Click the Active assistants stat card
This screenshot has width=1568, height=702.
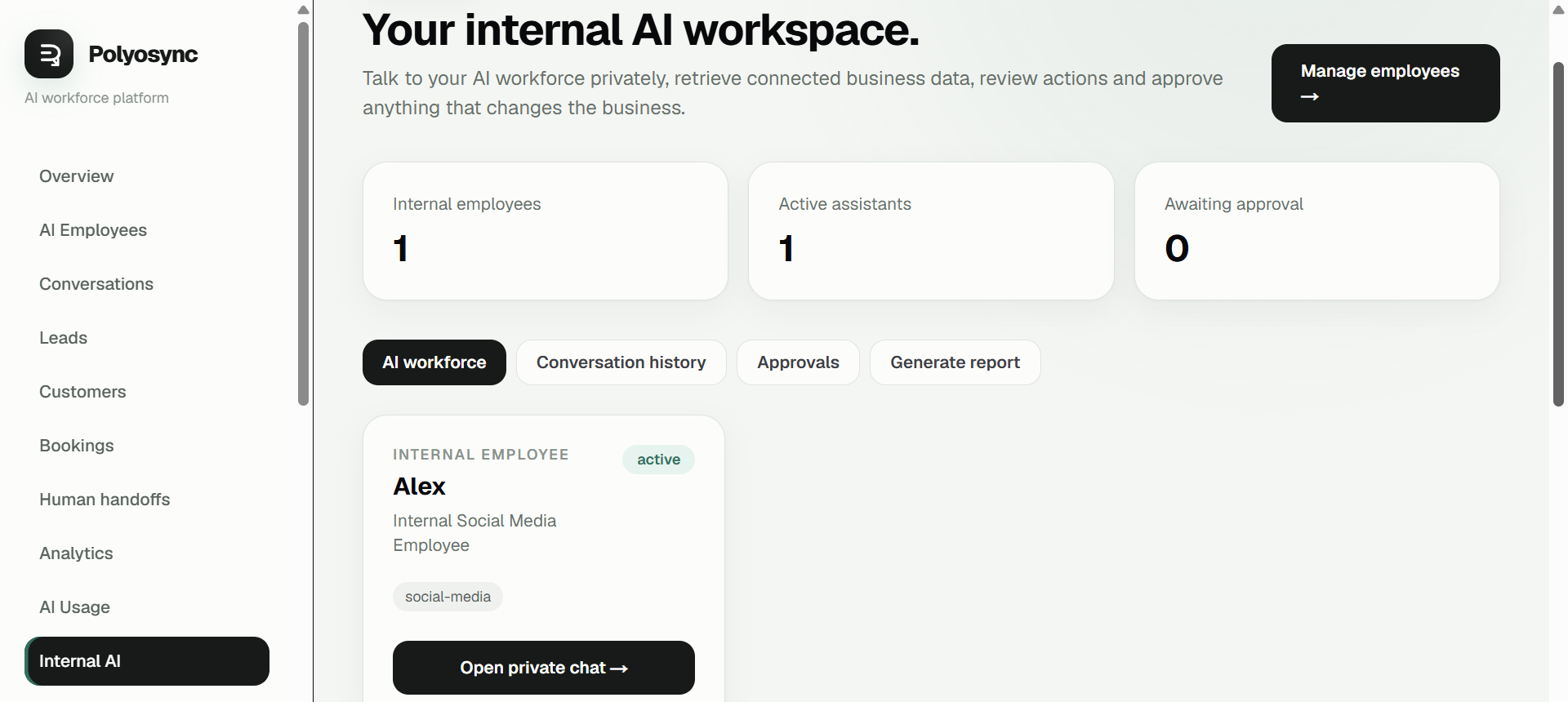click(x=931, y=231)
